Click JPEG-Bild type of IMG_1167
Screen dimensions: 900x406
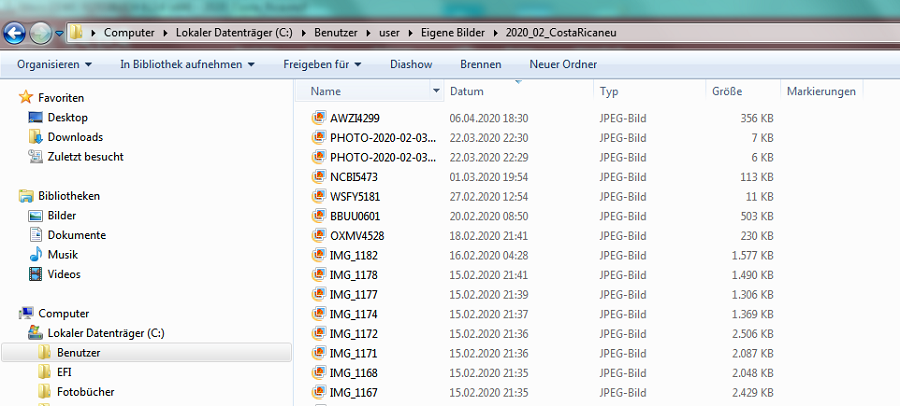coord(623,393)
